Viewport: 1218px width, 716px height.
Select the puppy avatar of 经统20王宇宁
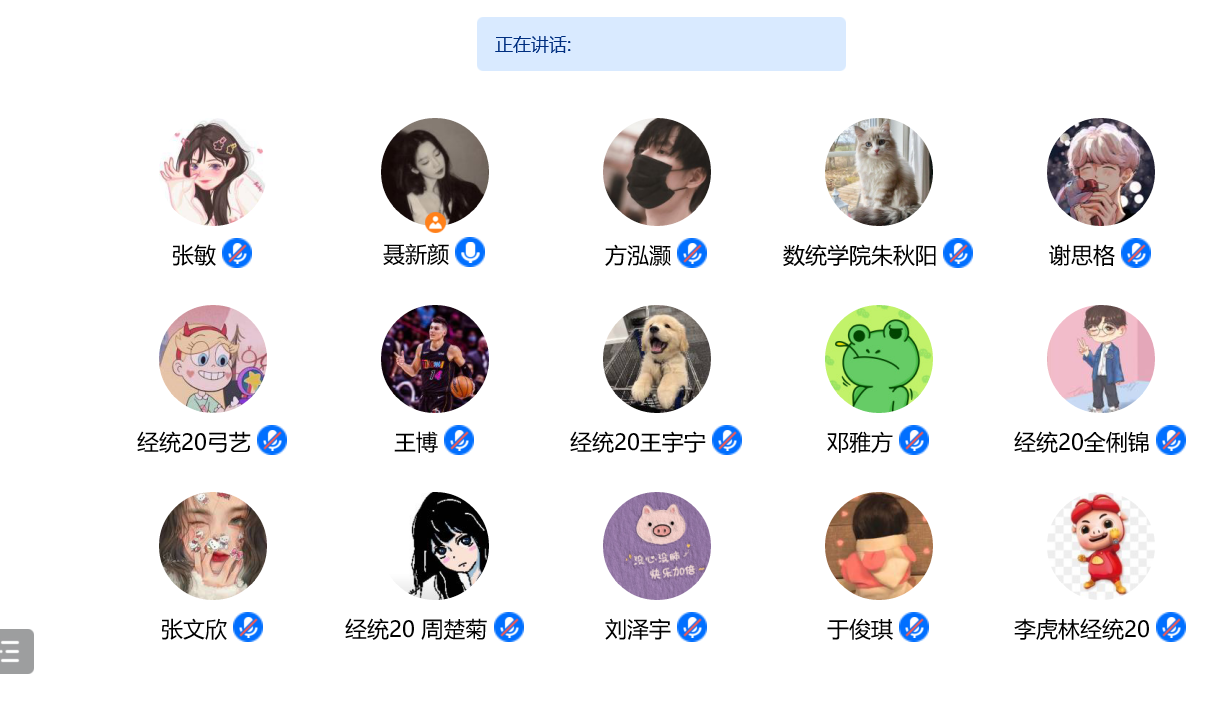coord(657,359)
